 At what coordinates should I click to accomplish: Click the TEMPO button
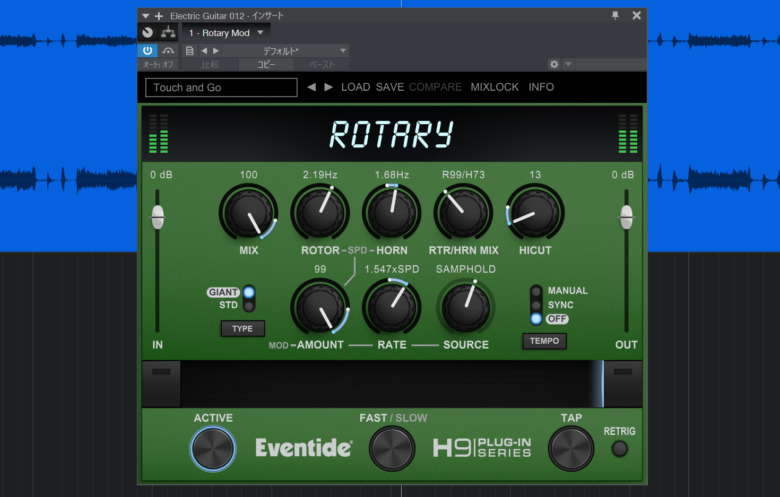pos(544,341)
